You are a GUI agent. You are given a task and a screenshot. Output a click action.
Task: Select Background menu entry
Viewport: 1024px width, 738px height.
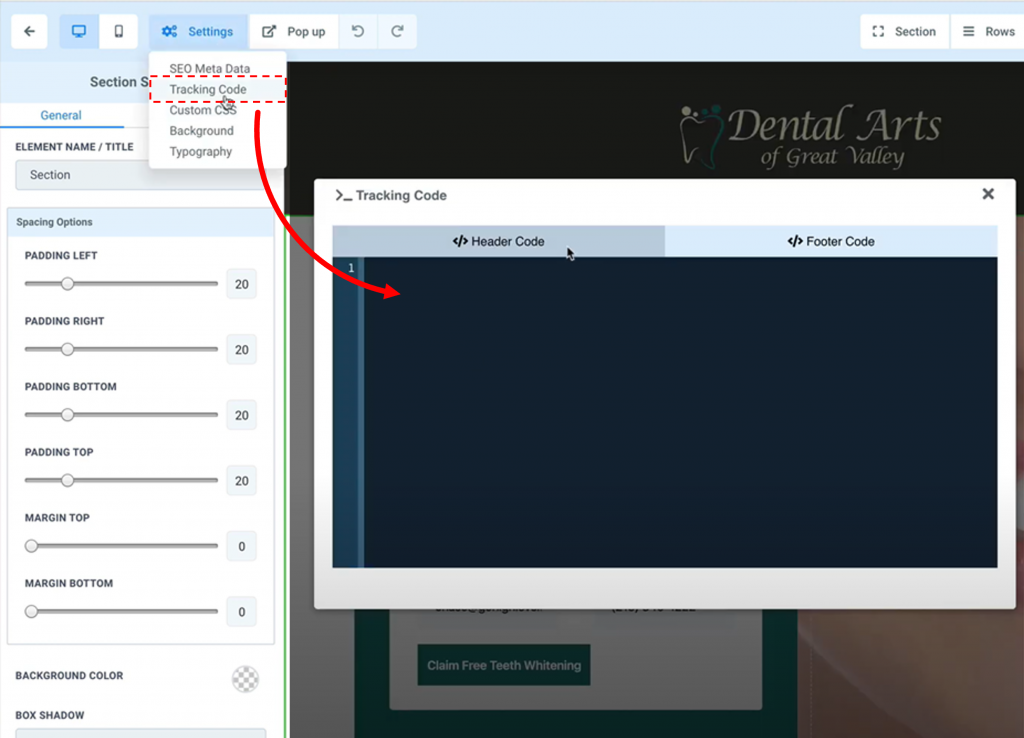tap(201, 131)
